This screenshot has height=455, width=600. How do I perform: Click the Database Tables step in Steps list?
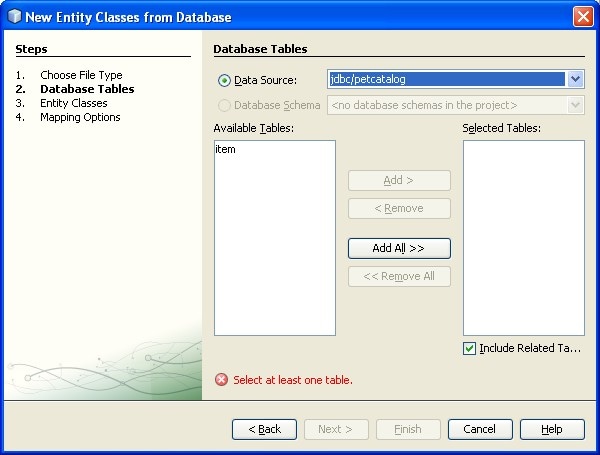point(87,89)
